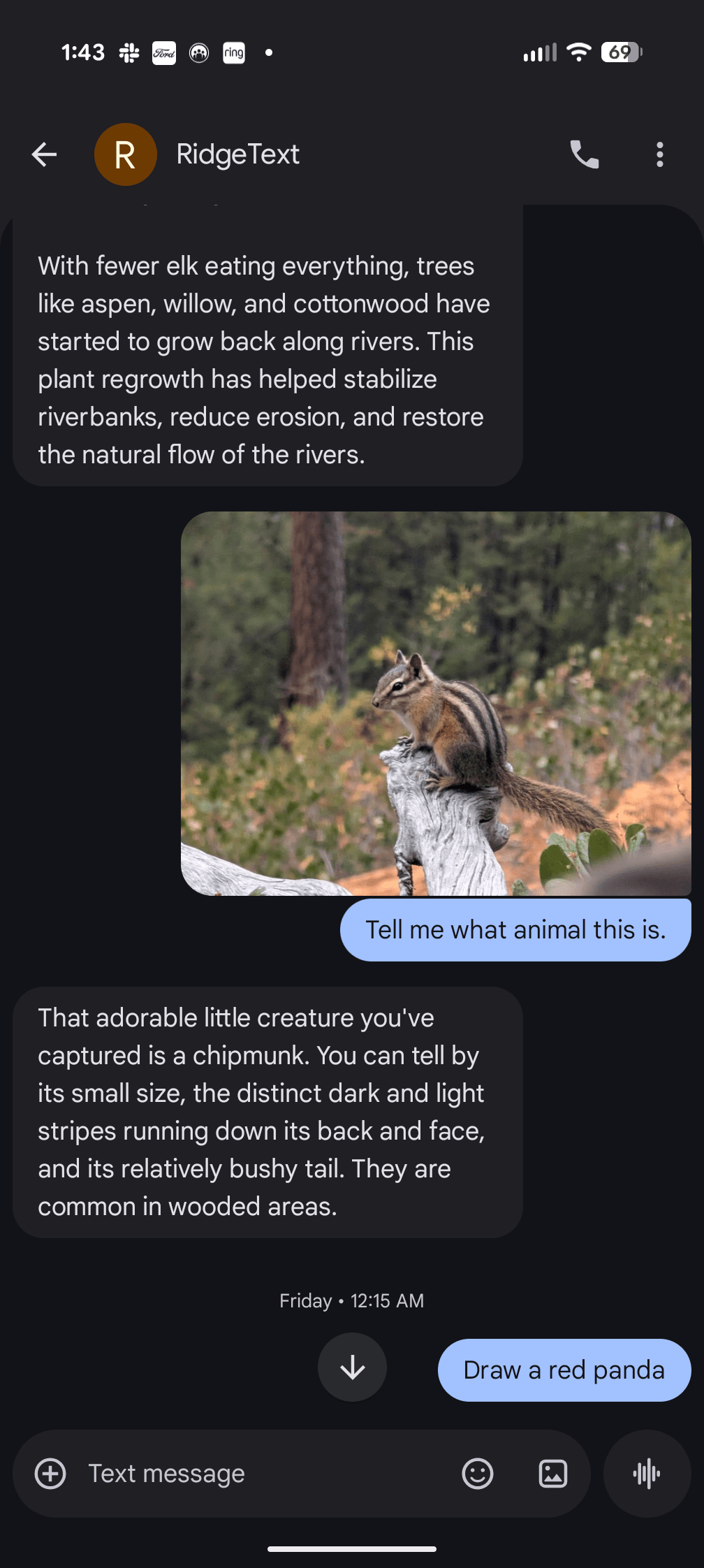This screenshot has height=1568, width=704.
Task: Open the emoji picker in the message bar
Action: coord(478,1474)
